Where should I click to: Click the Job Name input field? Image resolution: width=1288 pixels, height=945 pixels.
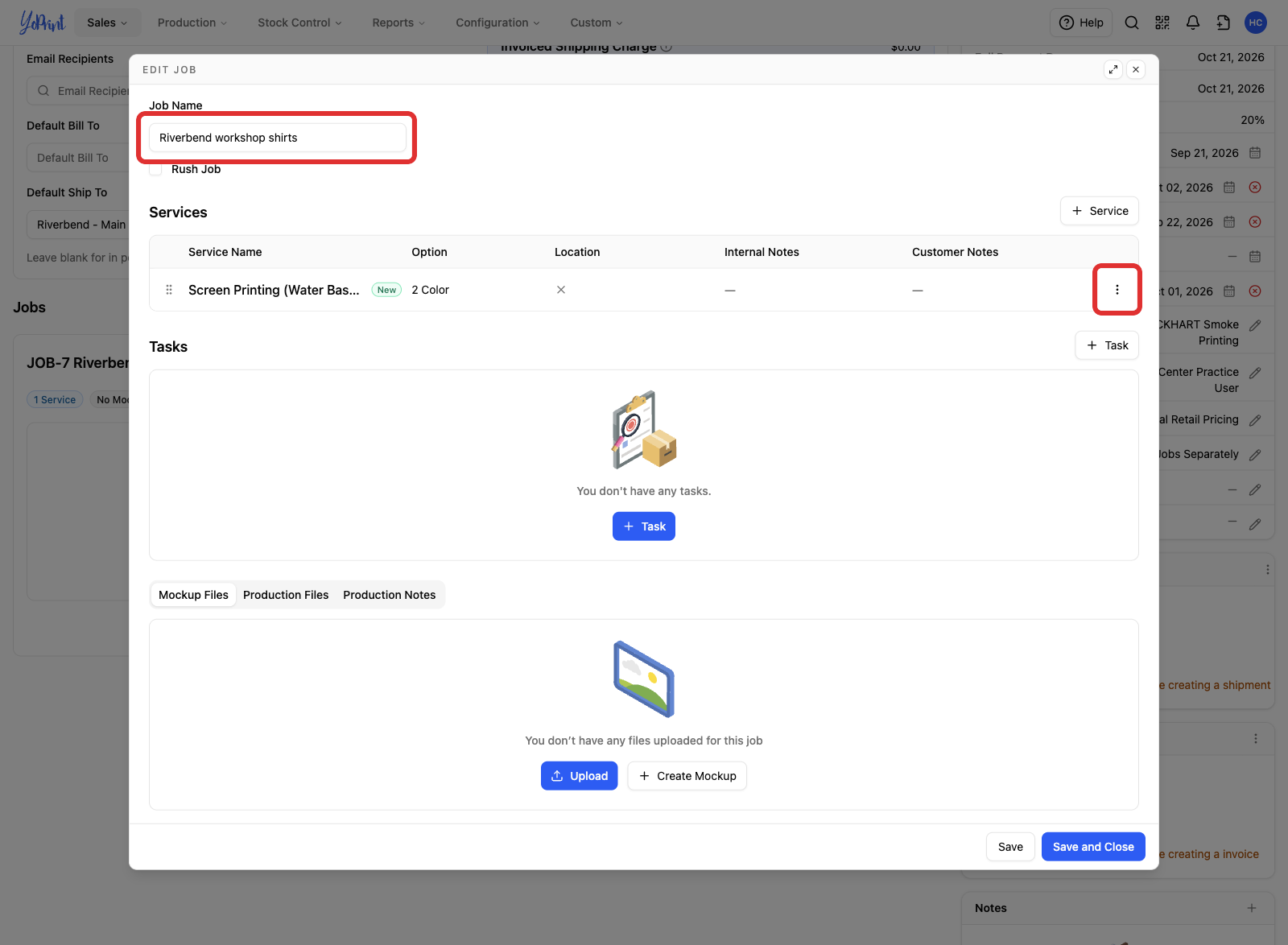[x=278, y=138]
